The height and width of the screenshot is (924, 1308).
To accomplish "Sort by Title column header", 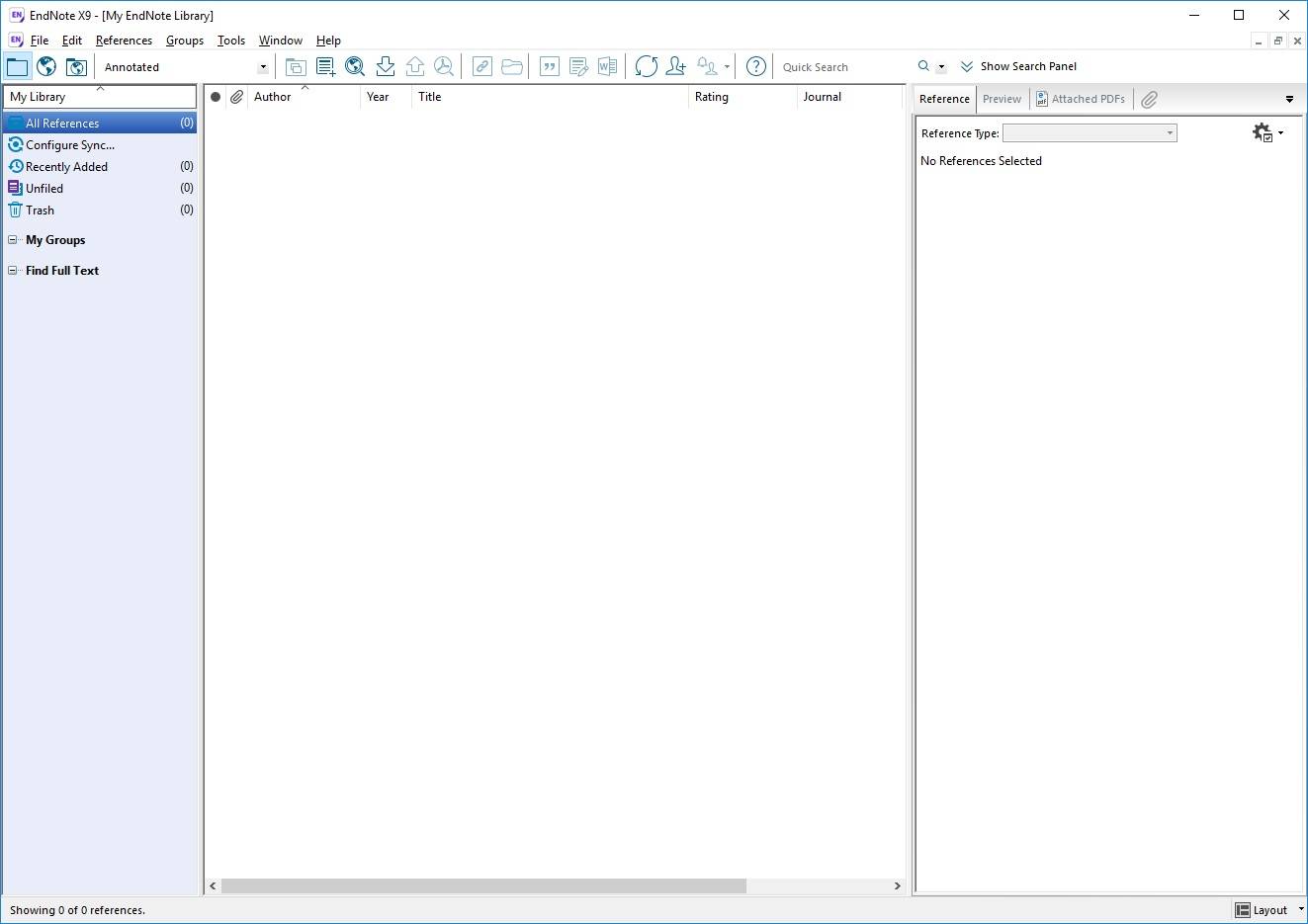I will (x=550, y=97).
